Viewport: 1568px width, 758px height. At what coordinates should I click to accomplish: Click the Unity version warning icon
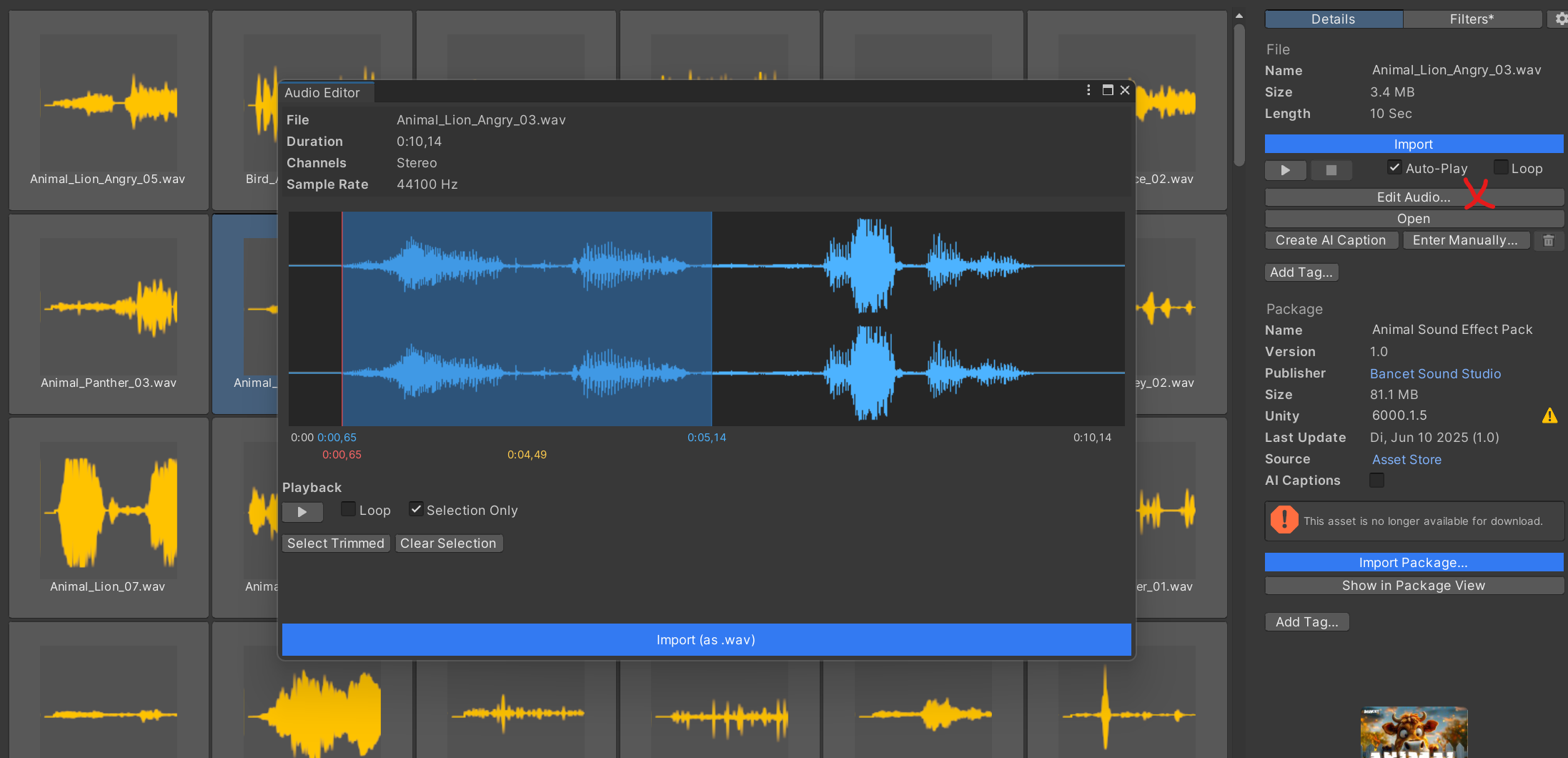coord(1549,415)
